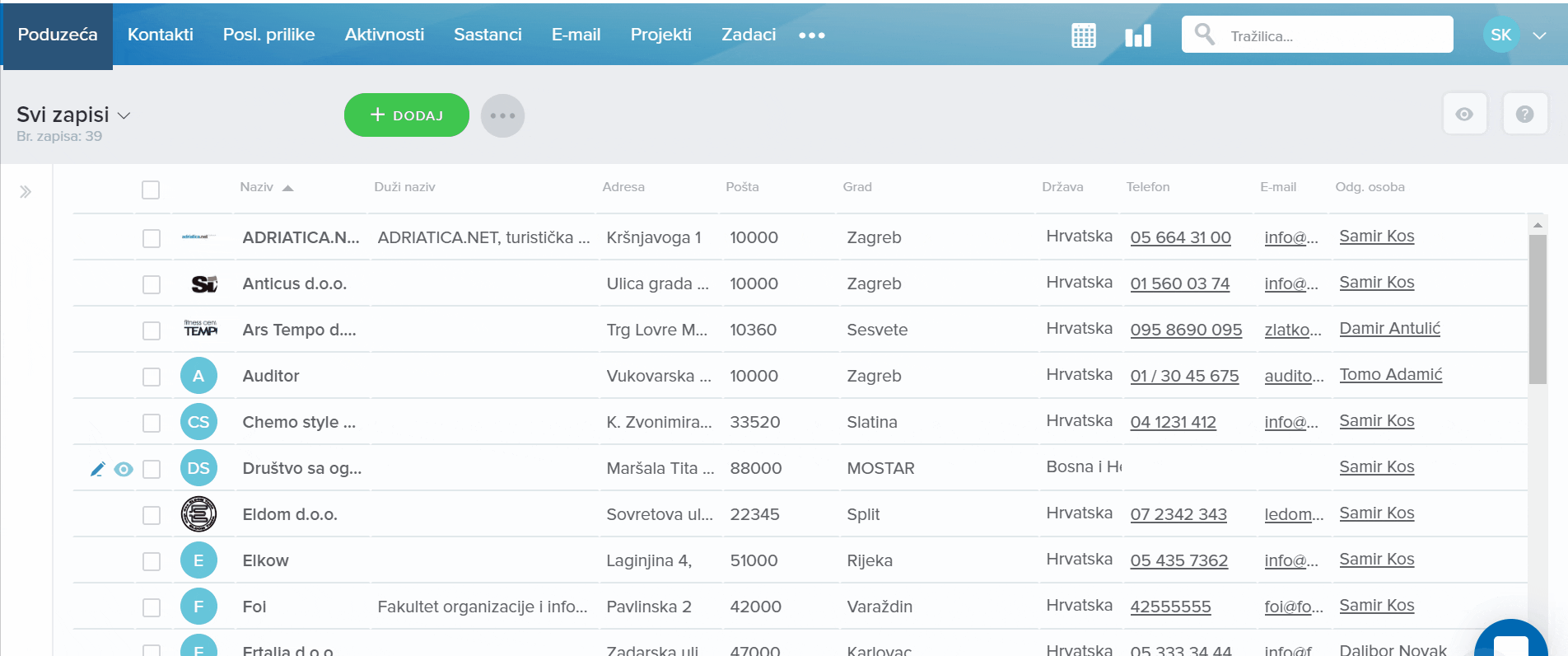The width and height of the screenshot is (1568, 656).
Task: Click the gray more-actions button beside Dodaj
Action: [502, 115]
